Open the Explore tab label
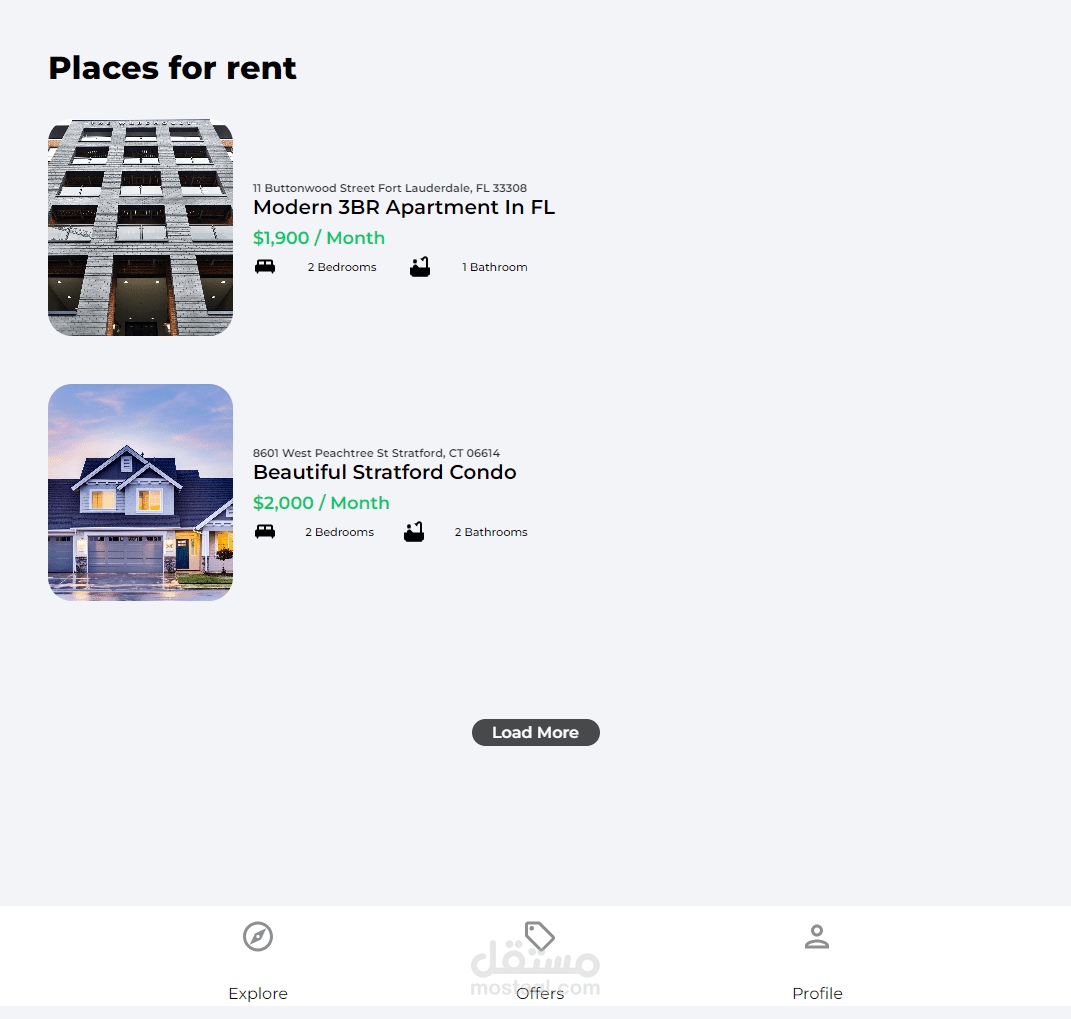The width and height of the screenshot is (1071, 1019). click(258, 993)
